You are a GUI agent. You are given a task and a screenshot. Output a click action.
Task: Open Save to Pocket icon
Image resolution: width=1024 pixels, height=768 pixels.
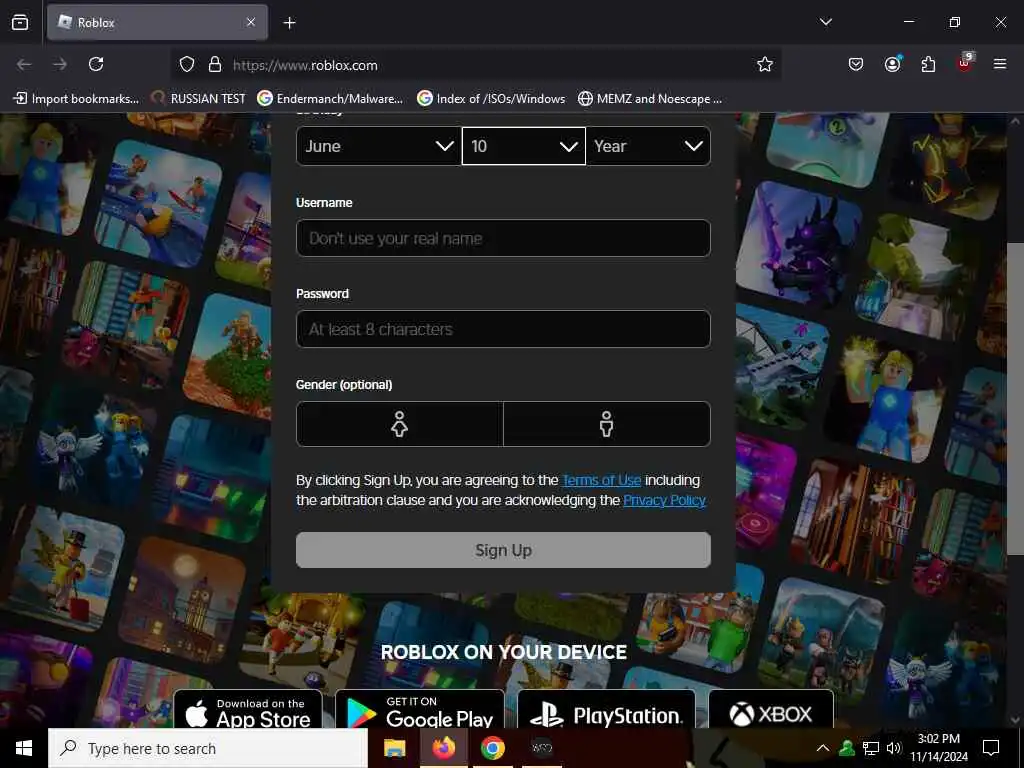click(x=856, y=64)
